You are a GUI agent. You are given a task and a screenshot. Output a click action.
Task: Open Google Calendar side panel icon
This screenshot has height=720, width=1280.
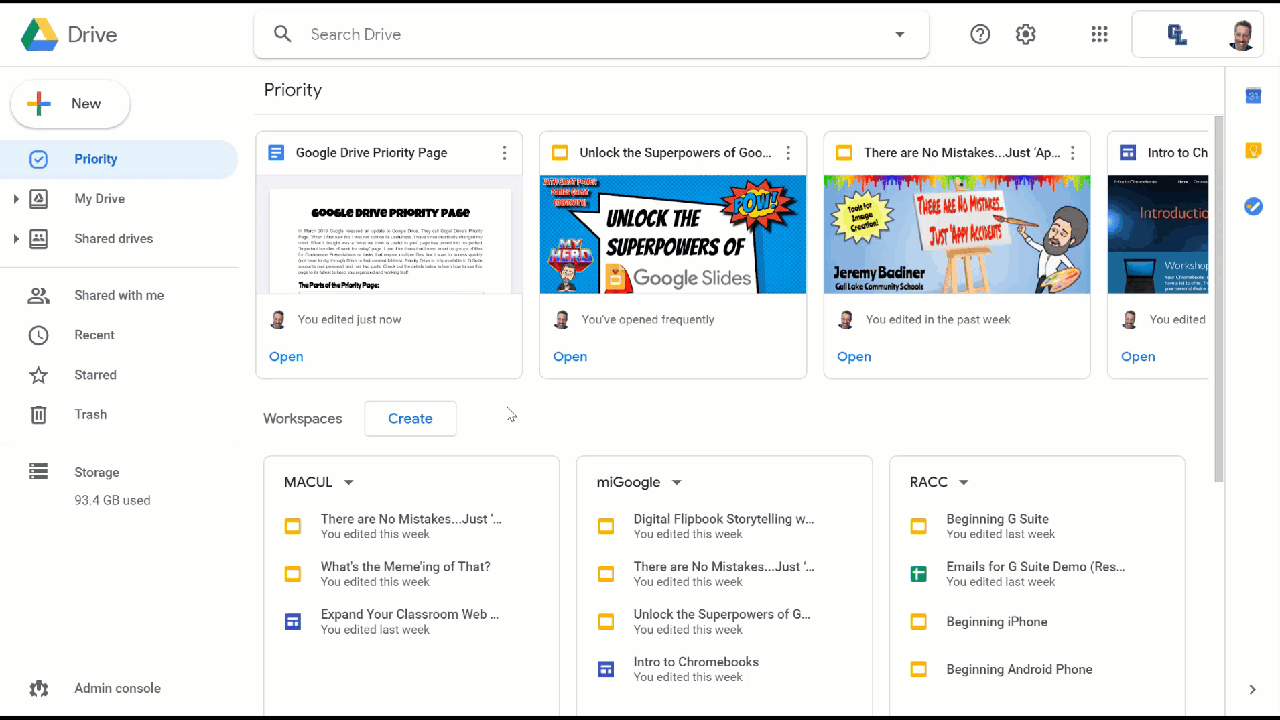tap(1253, 96)
